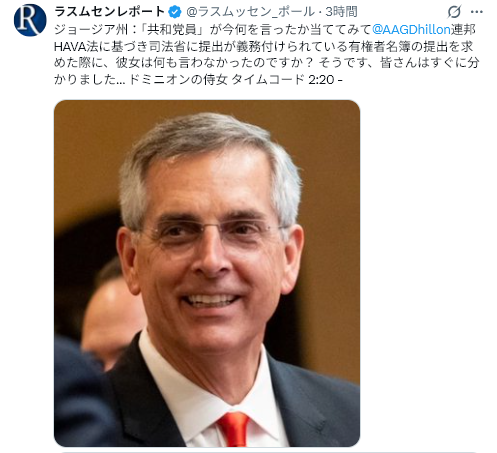
Task: Click the blue verified badge
Action: coord(174,12)
